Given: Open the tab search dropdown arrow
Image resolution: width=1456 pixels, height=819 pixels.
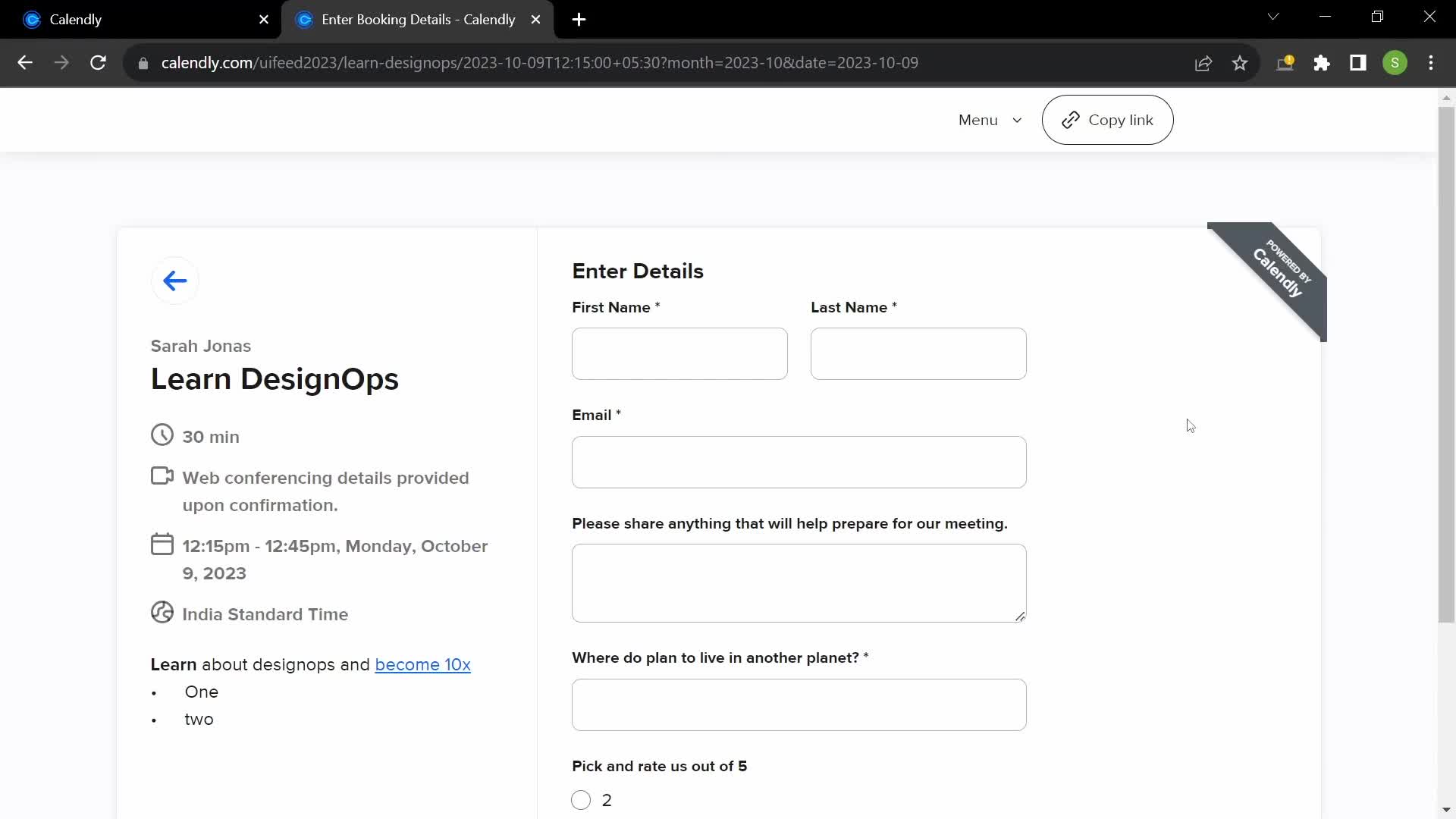Looking at the screenshot, I should pos(1273,17).
